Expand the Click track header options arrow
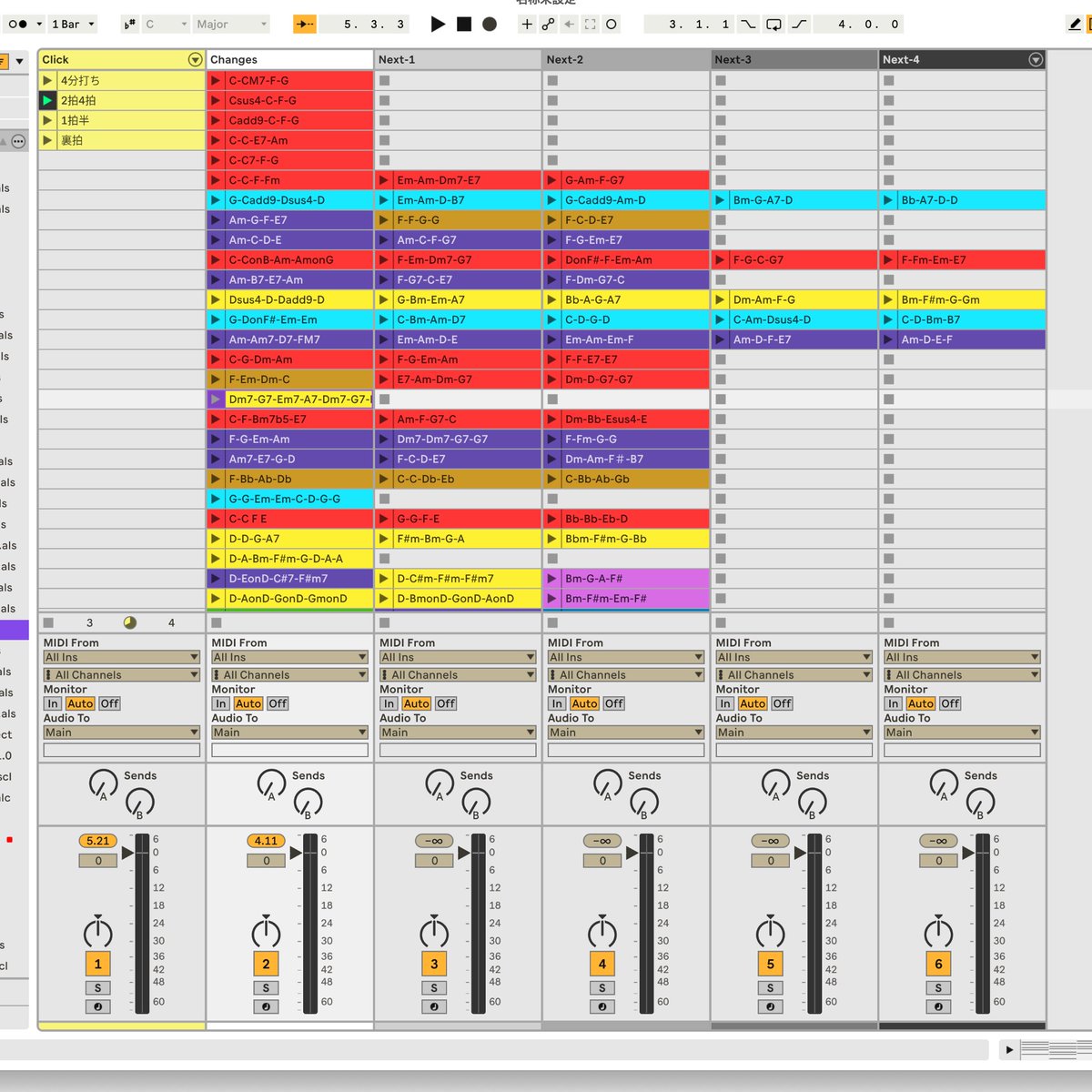 tap(195, 59)
